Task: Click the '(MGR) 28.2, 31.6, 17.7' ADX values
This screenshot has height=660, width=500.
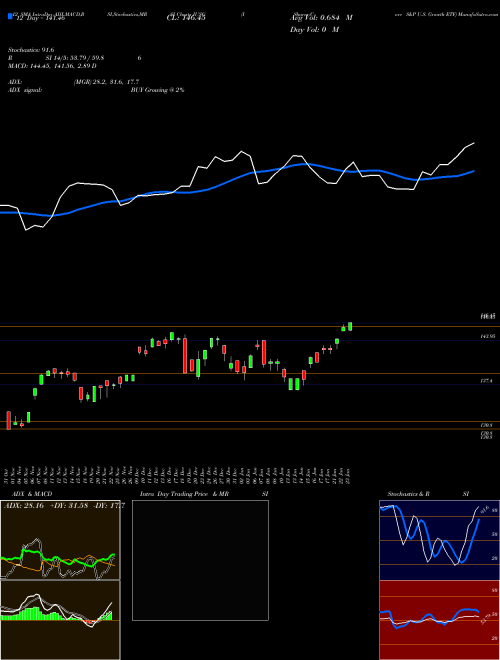Action: pyautogui.click(x=106, y=82)
